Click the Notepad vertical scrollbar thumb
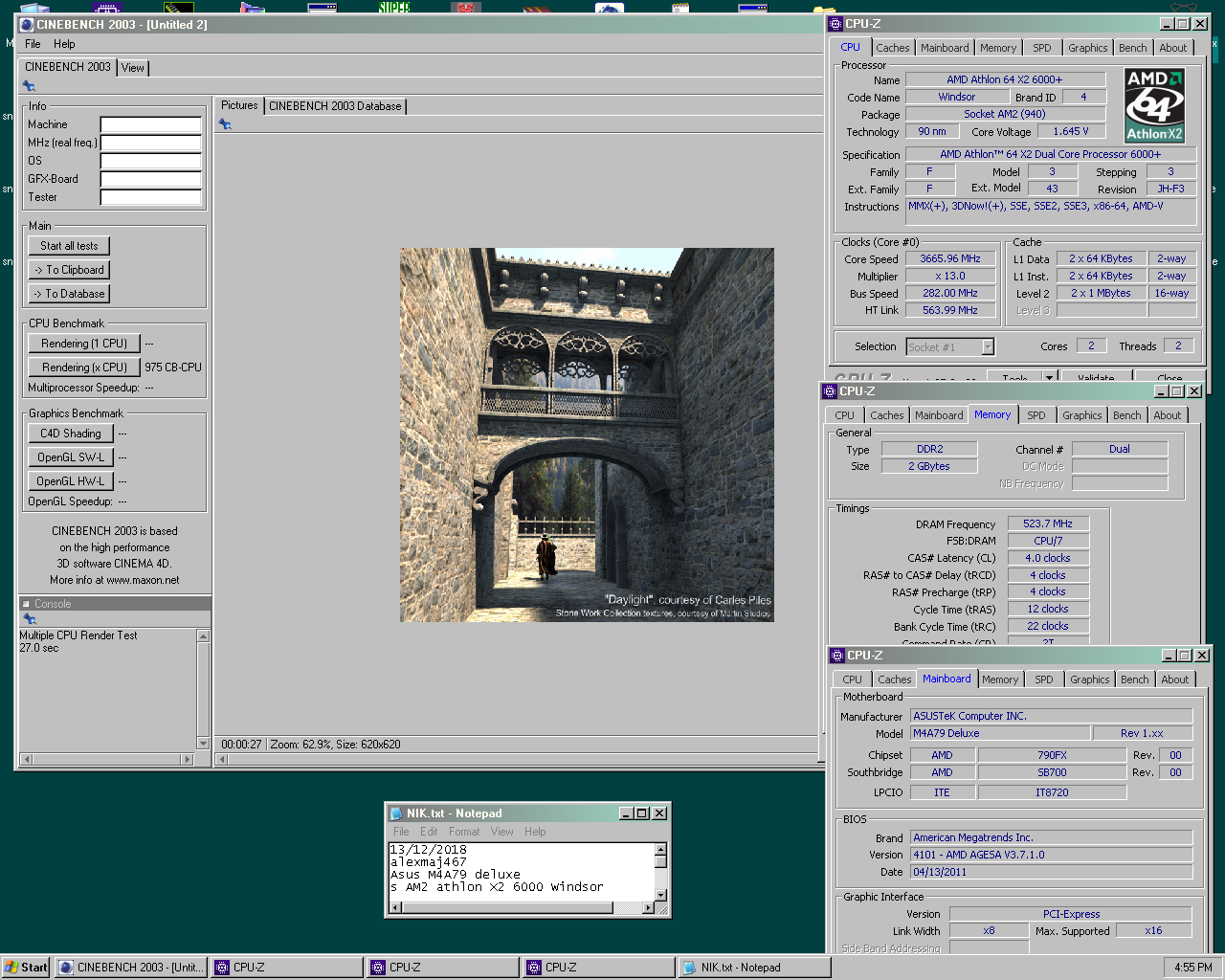The image size is (1225, 980). (x=660, y=861)
